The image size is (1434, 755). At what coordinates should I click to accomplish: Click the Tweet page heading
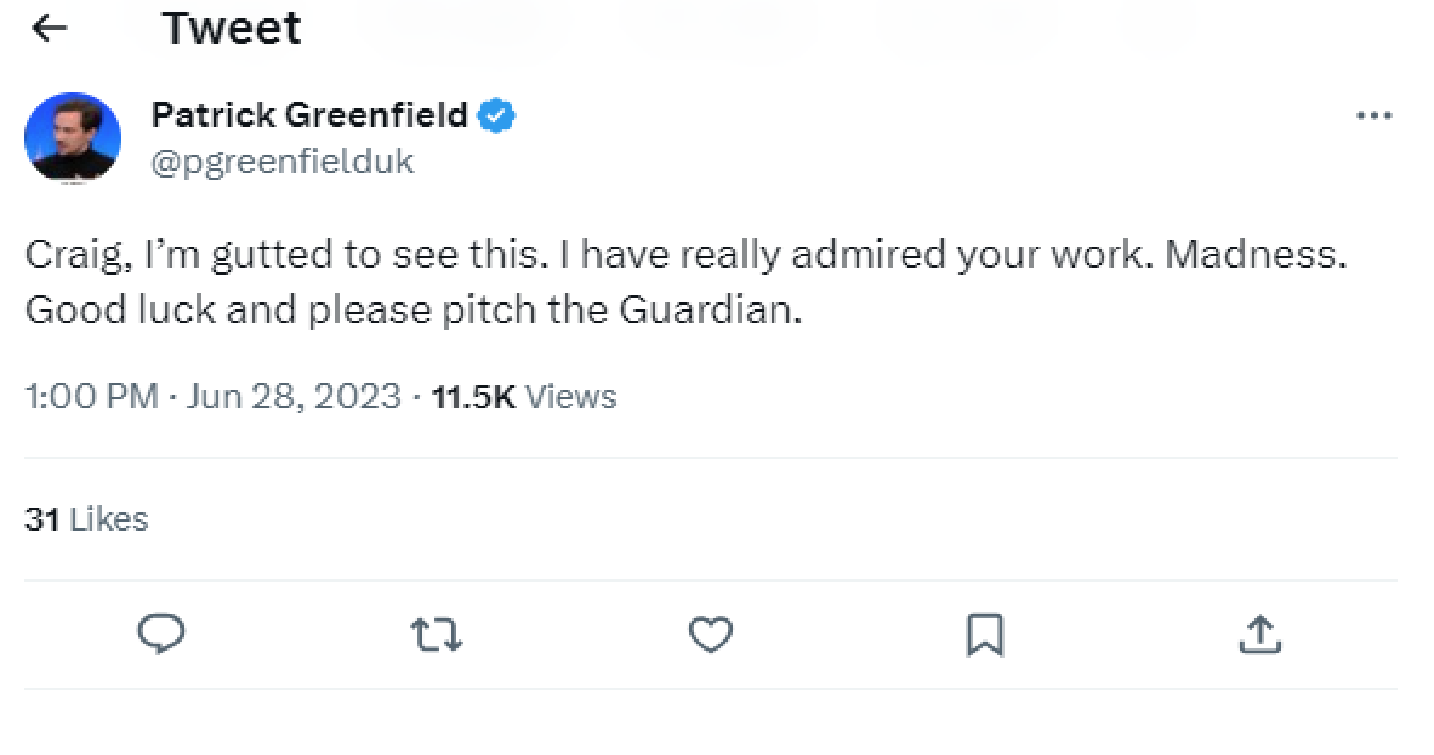coord(231,29)
